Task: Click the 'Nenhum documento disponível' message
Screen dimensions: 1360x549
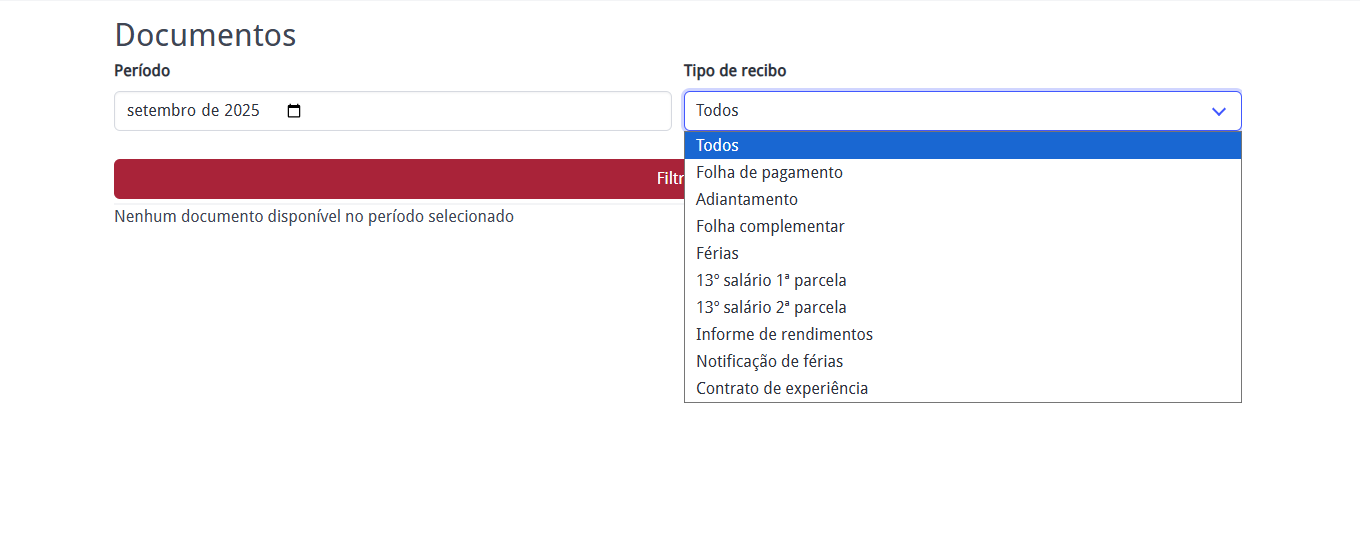Action: 314,216
